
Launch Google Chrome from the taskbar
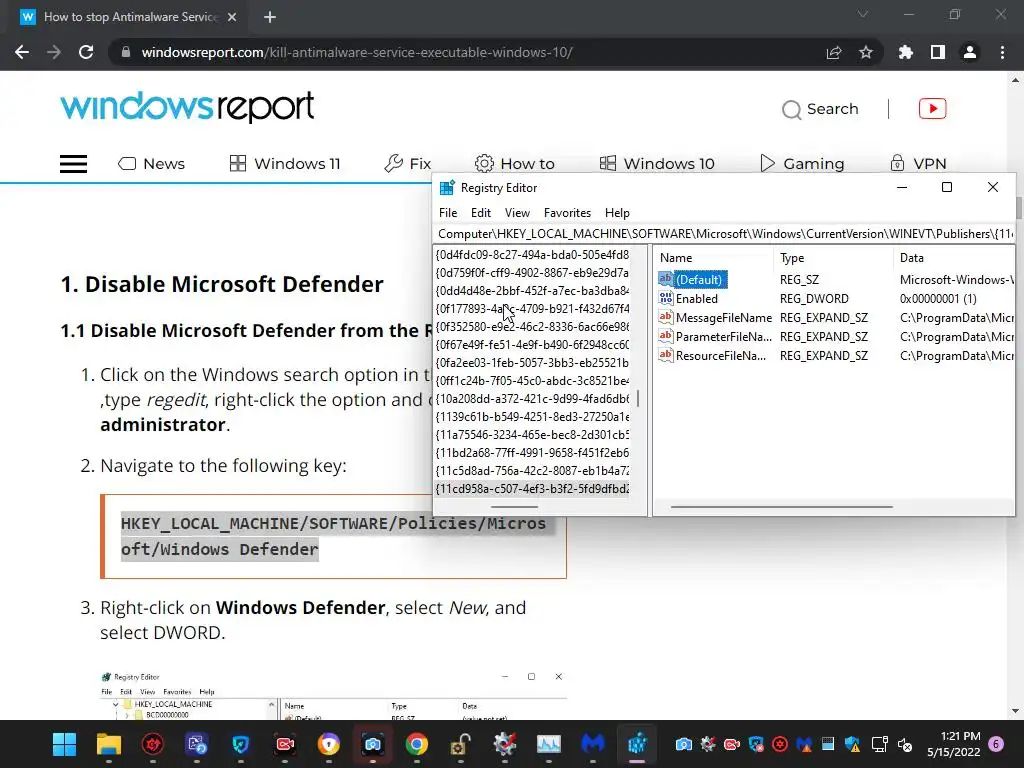417,744
